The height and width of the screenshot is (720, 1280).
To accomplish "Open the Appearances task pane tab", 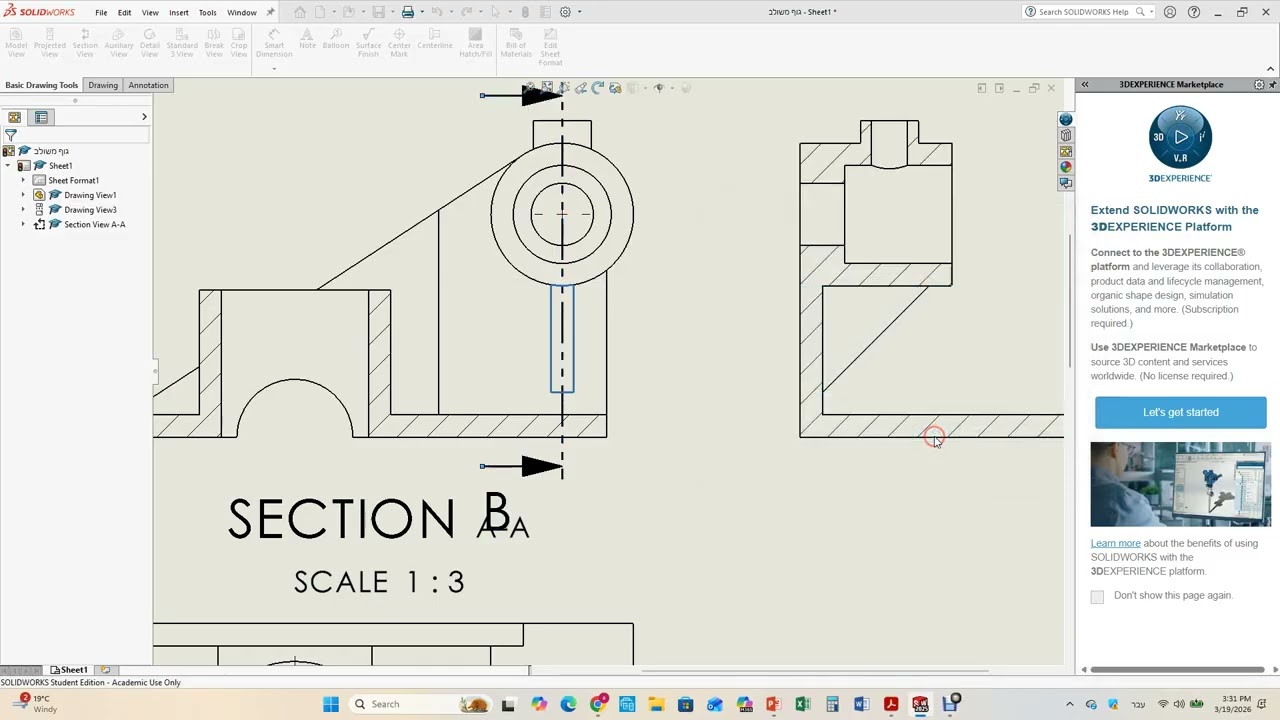I will pos(1066,167).
